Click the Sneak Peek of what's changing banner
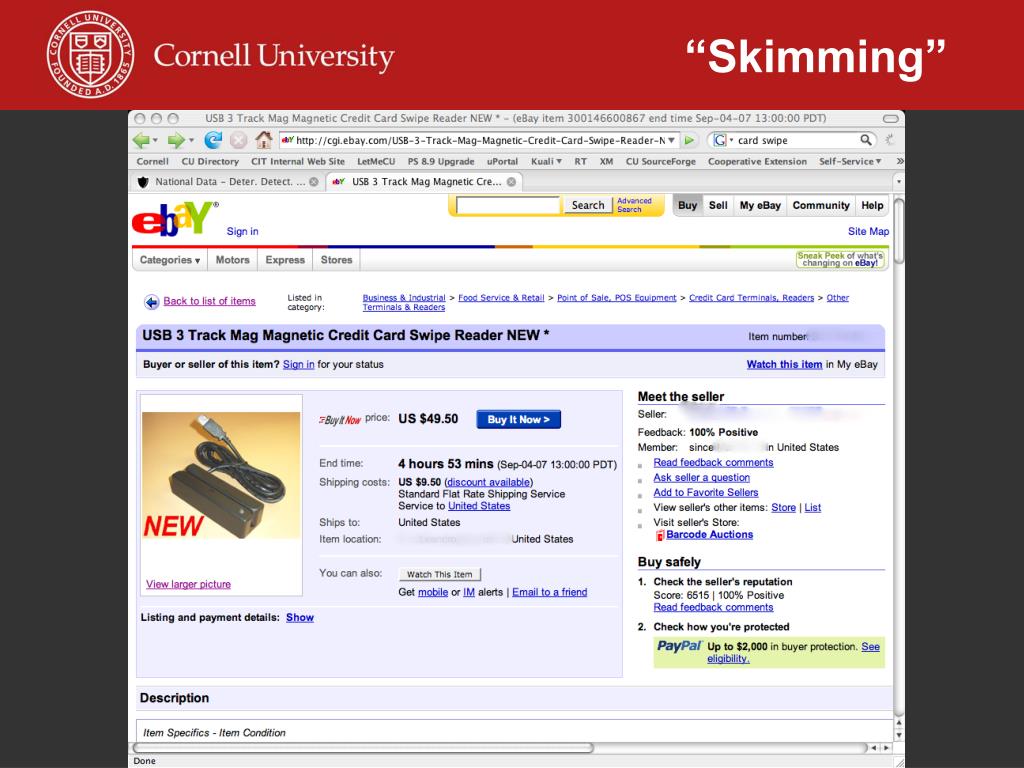Image resolution: width=1024 pixels, height=768 pixels. pos(840,259)
